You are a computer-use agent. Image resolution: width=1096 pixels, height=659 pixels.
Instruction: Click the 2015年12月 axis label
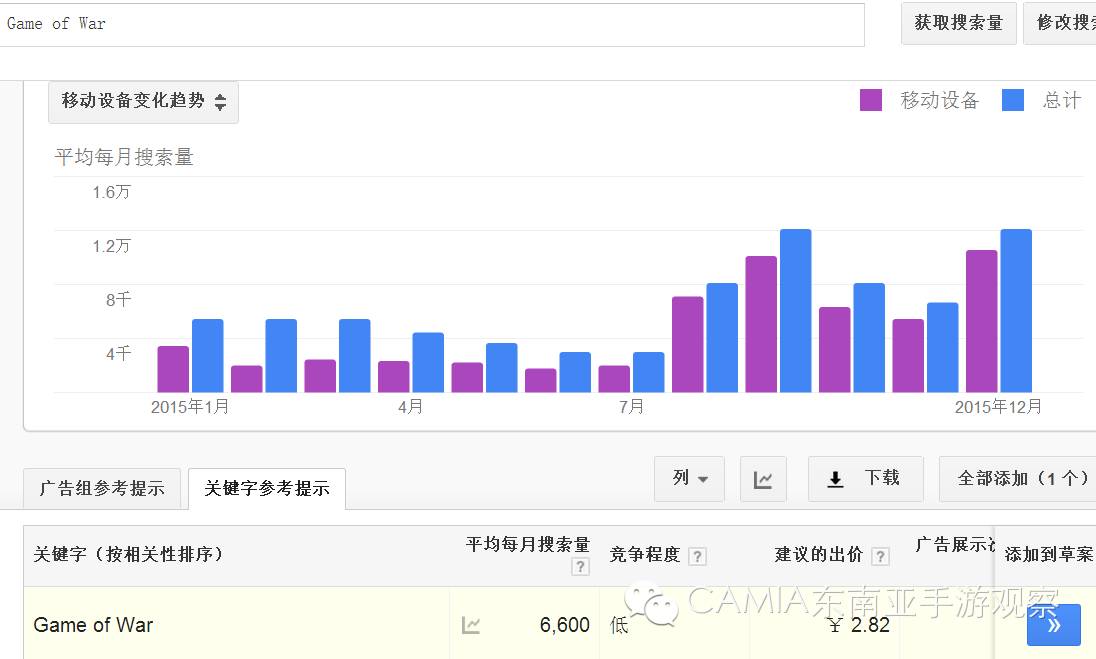coord(998,407)
